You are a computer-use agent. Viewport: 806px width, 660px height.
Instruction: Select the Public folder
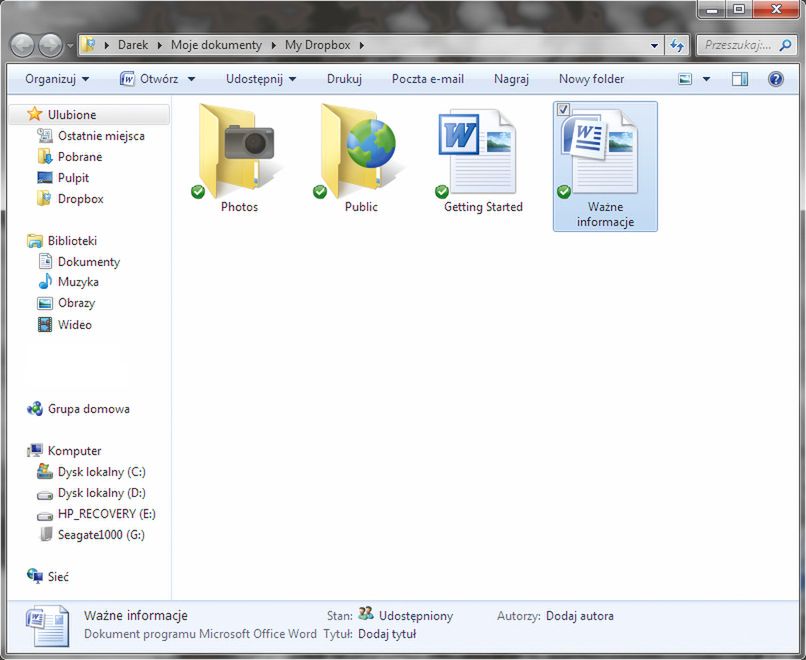[x=361, y=158]
